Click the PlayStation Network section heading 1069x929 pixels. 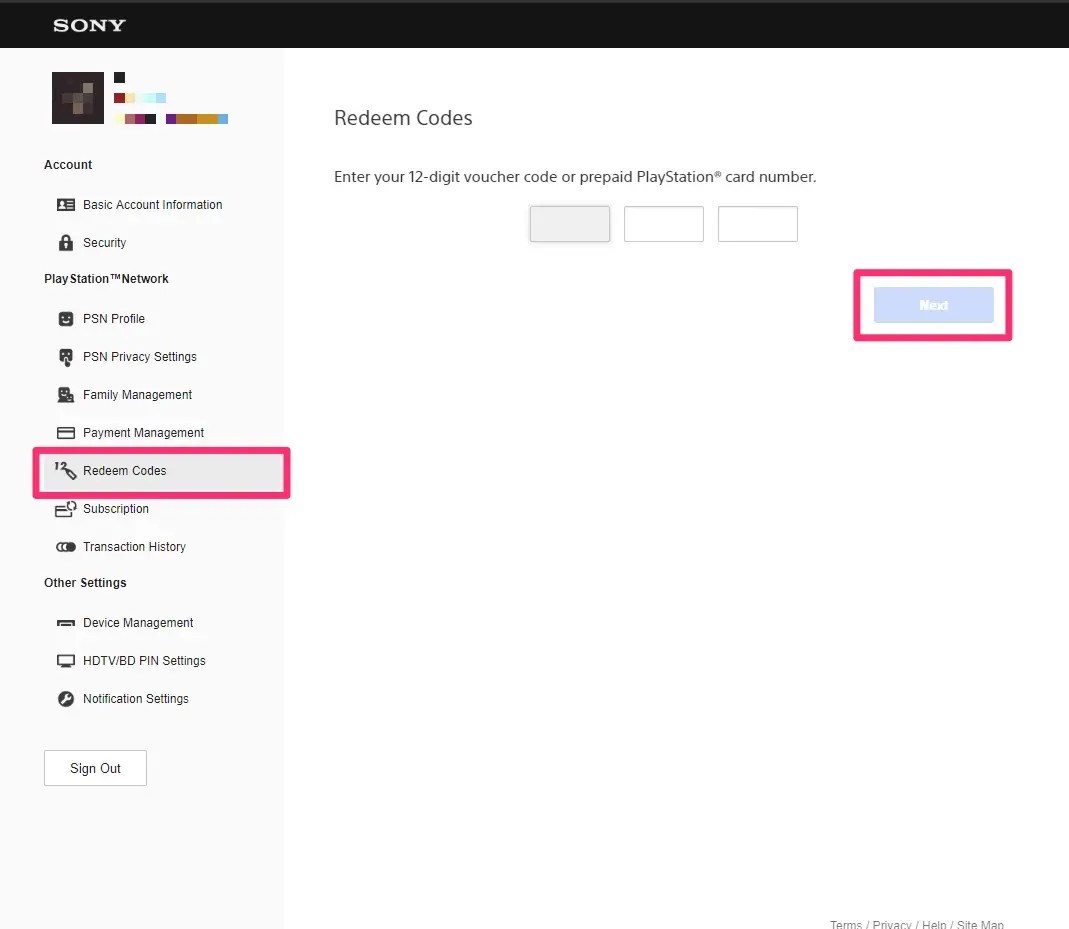tap(106, 279)
